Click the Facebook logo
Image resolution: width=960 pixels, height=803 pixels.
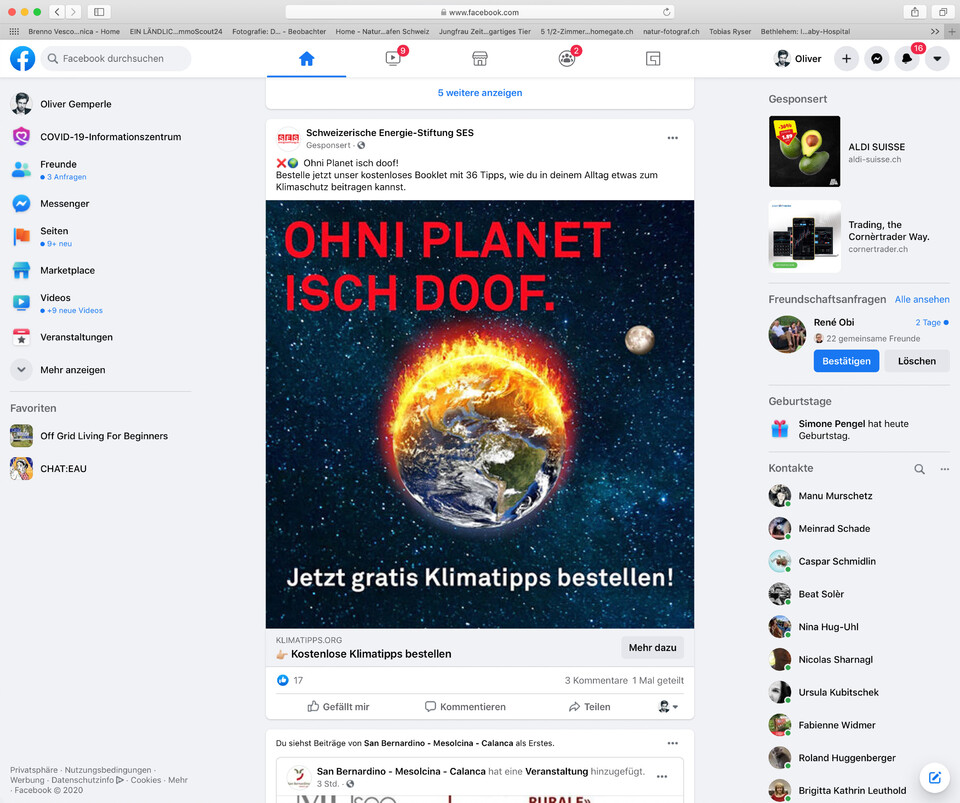coord(22,58)
